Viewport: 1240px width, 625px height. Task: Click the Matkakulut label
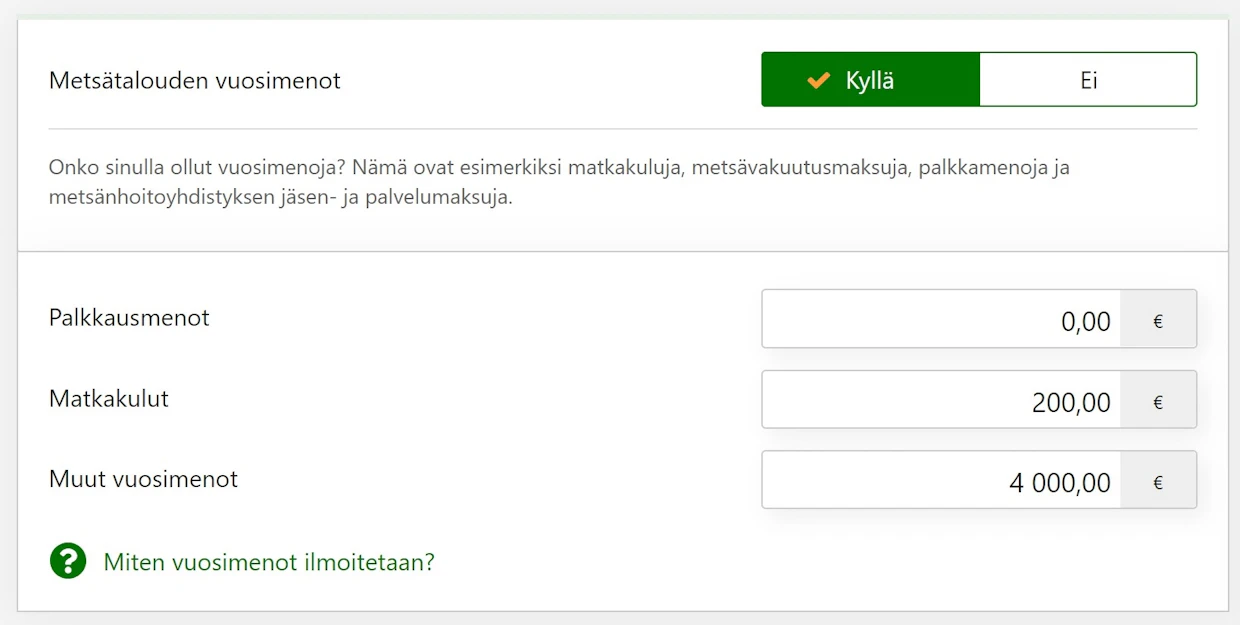click(109, 399)
